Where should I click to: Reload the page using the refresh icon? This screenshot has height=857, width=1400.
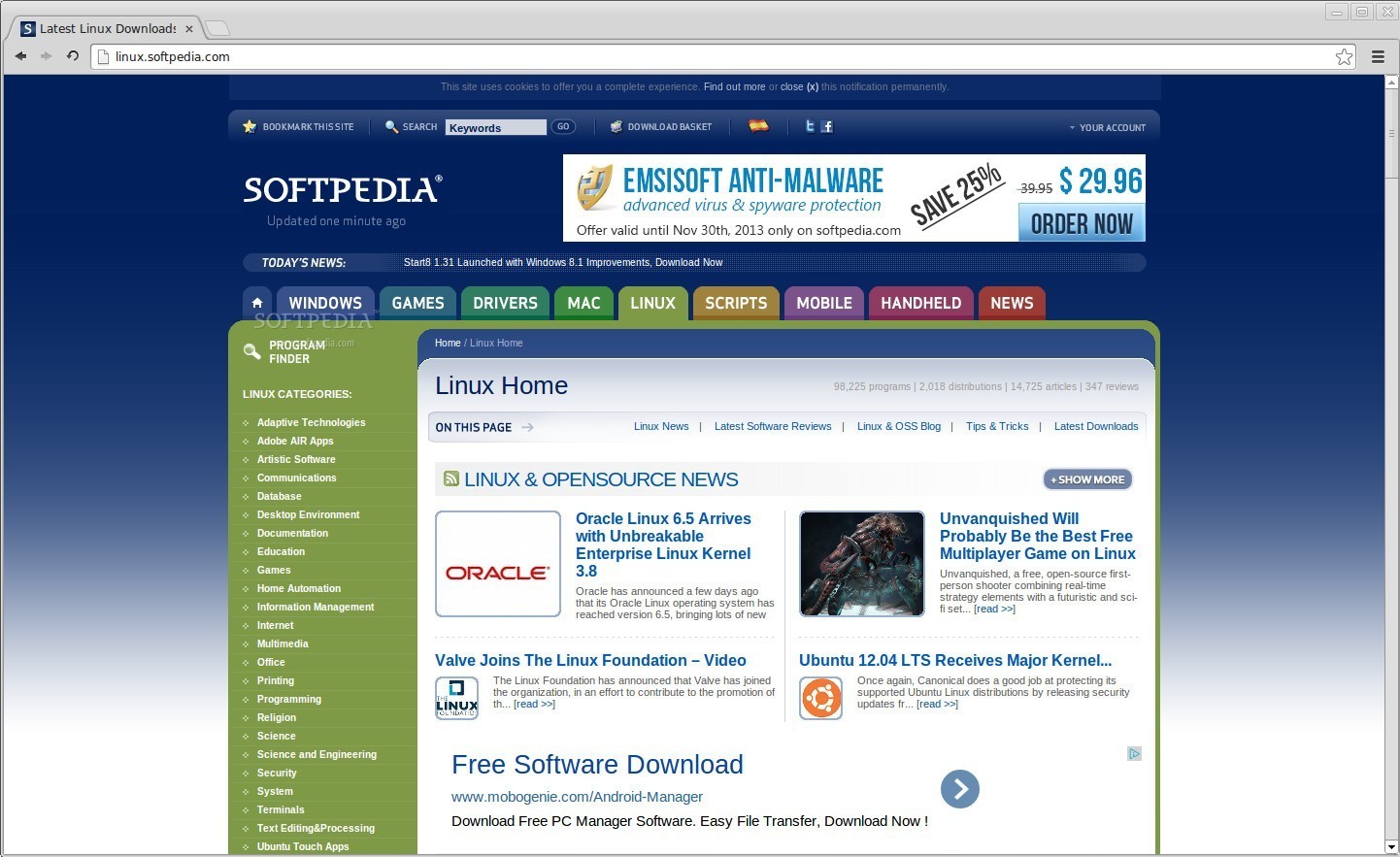(73, 56)
